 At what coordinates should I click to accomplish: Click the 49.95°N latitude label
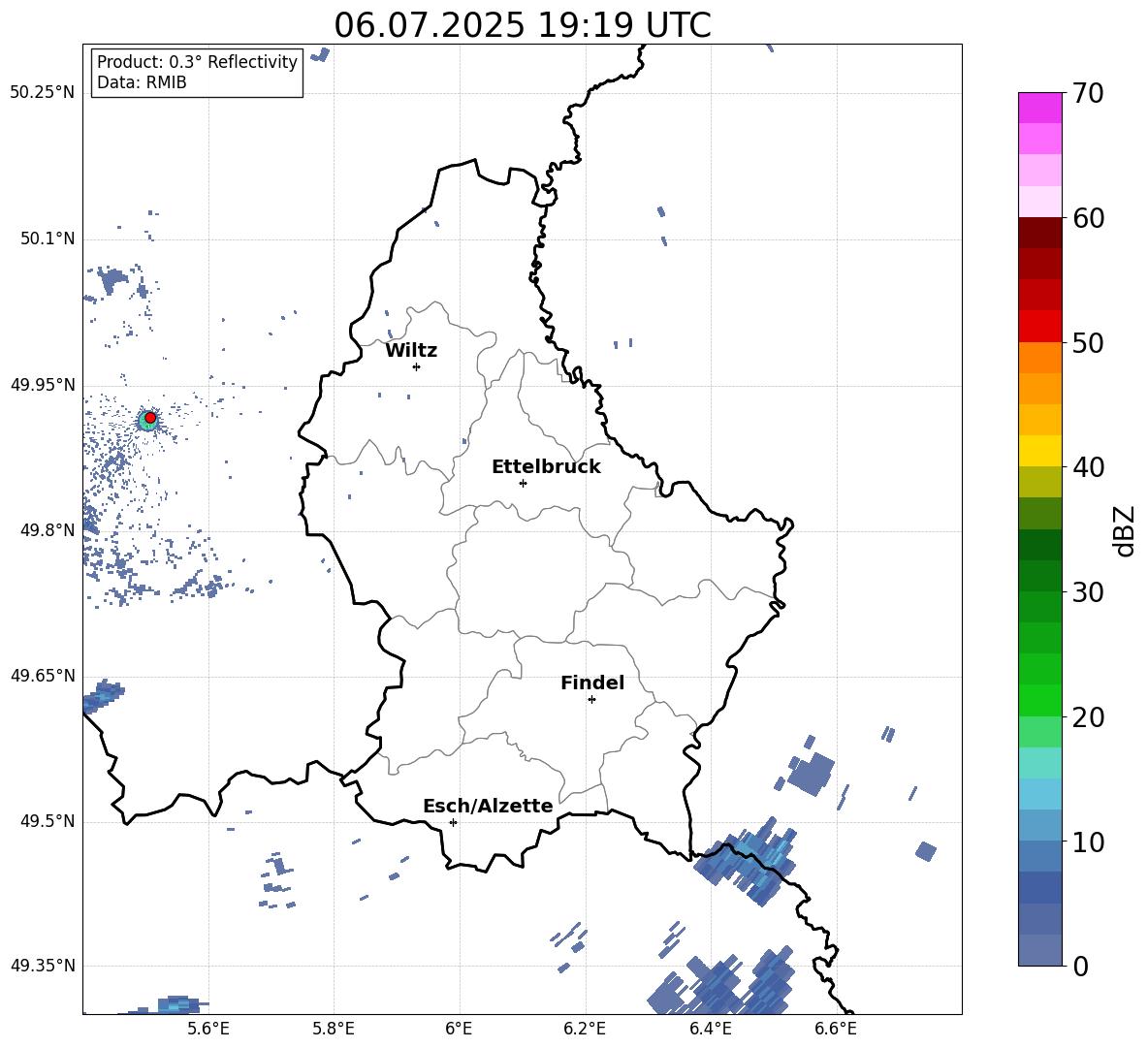tap(43, 384)
